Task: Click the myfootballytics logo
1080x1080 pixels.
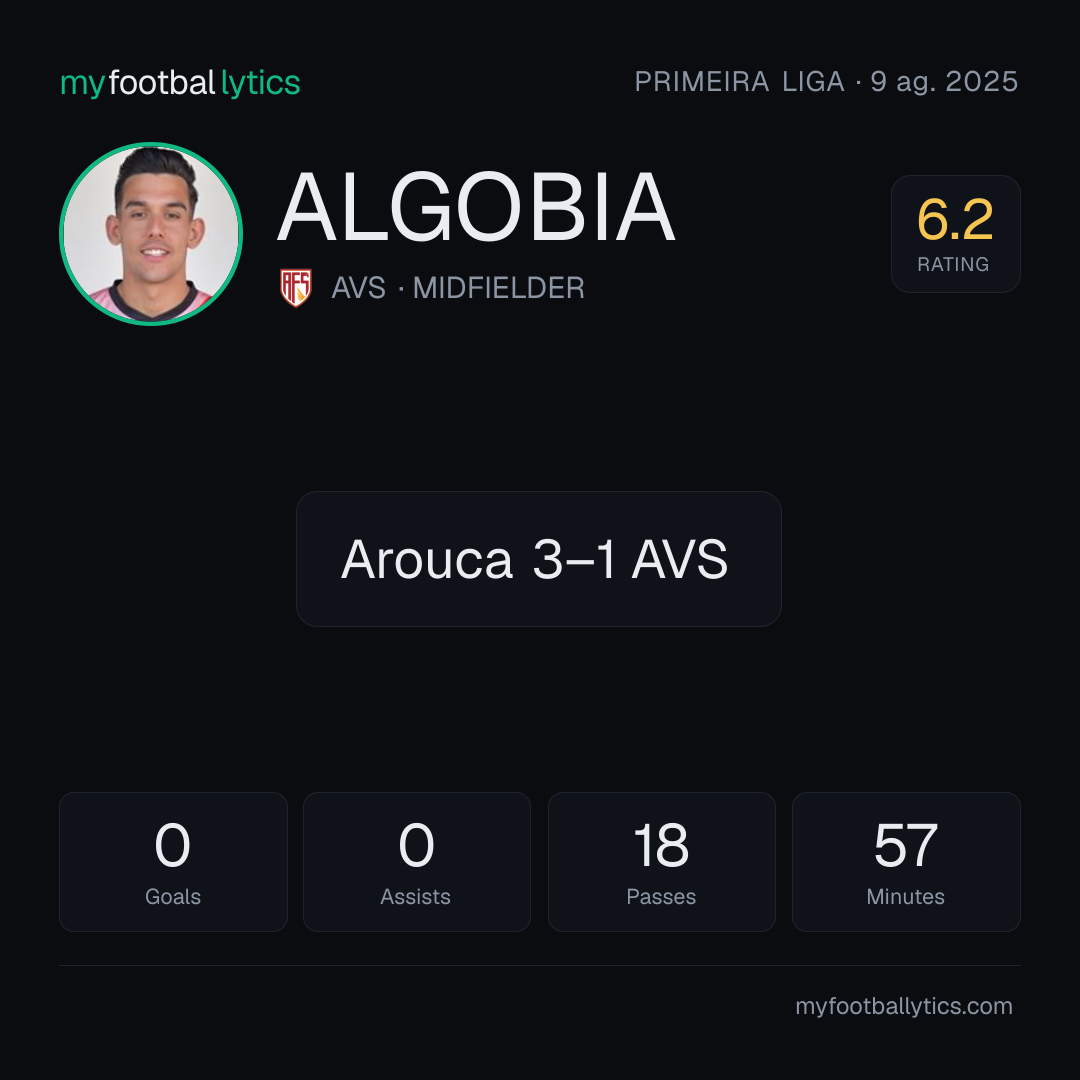Action: (180, 83)
